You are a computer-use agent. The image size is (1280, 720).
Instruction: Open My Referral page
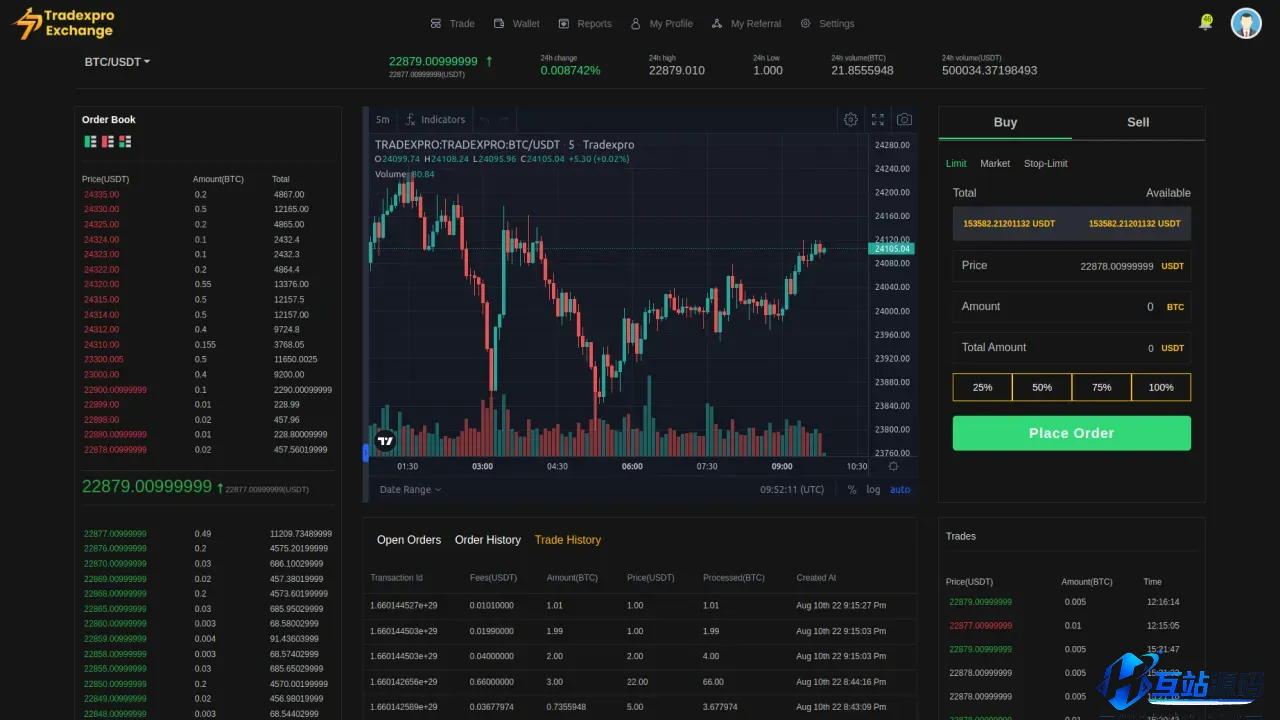pos(746,23)
